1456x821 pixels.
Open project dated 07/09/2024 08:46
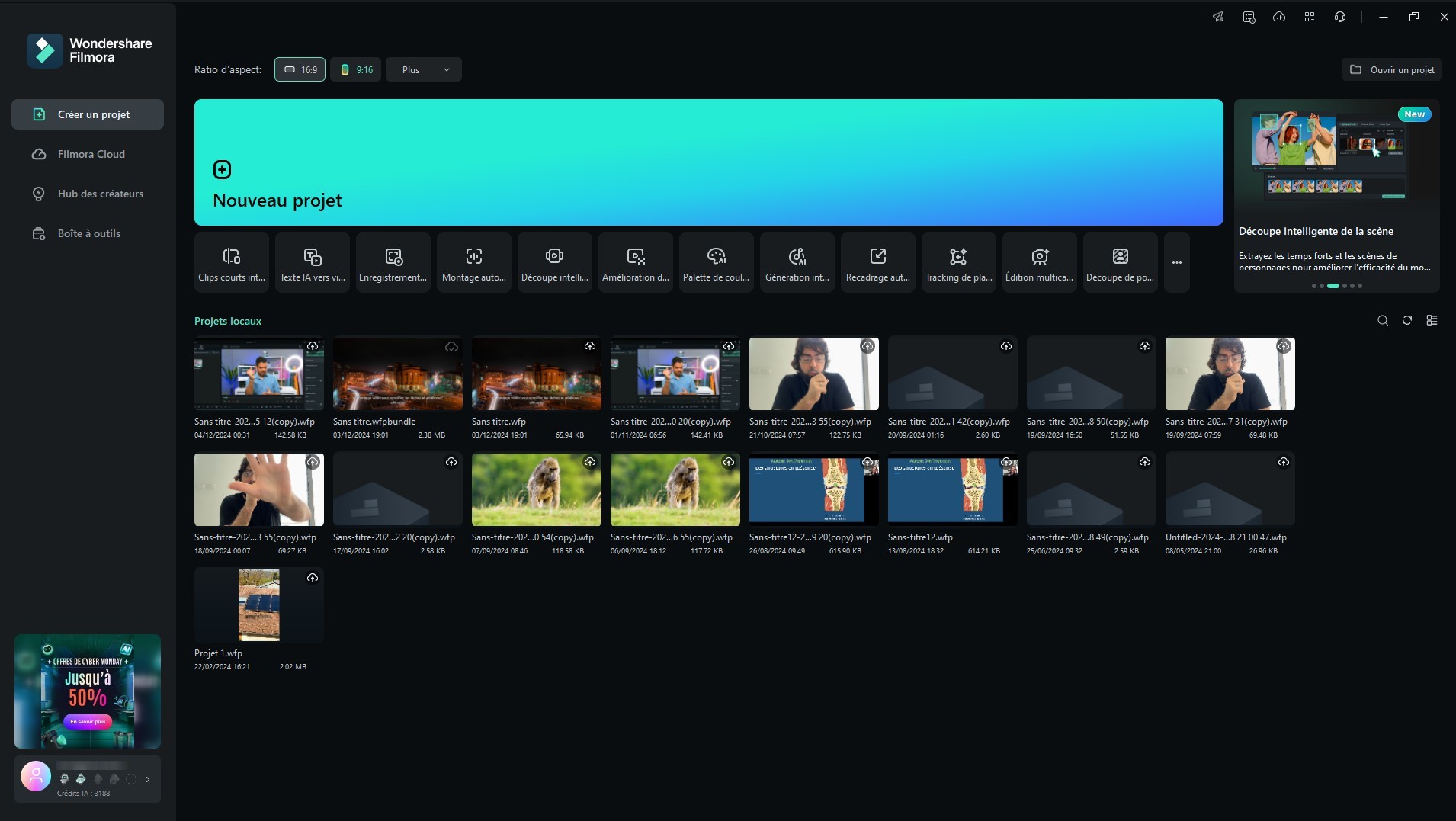(537, 489)
